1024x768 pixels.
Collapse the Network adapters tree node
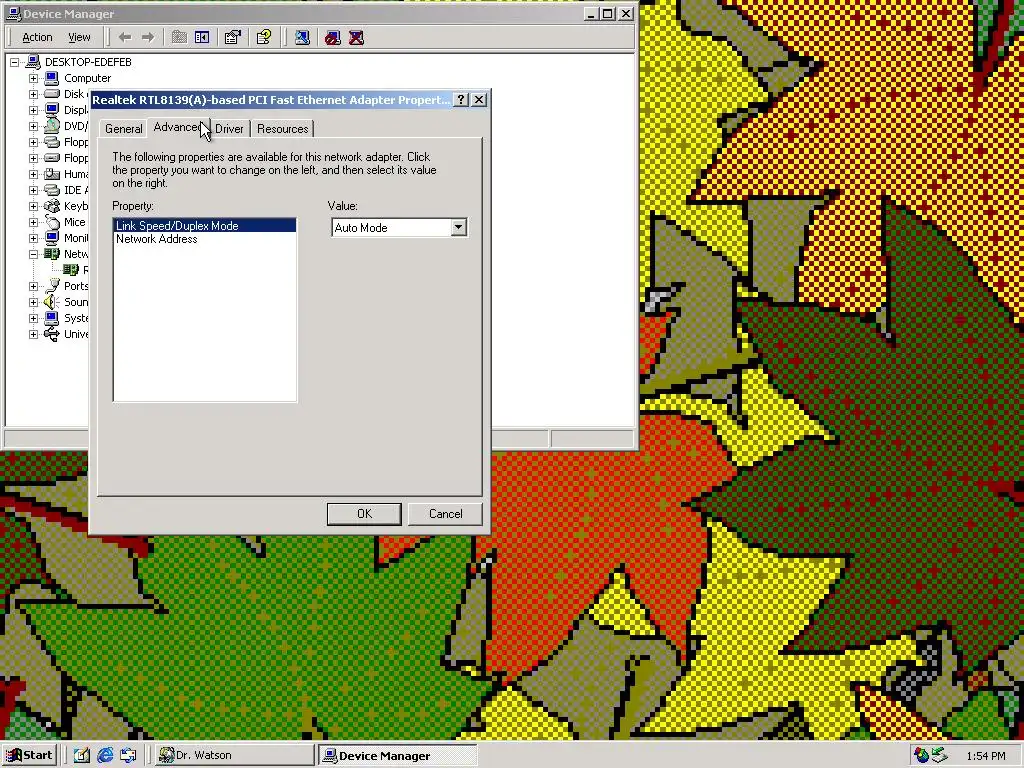click(33, 254)
